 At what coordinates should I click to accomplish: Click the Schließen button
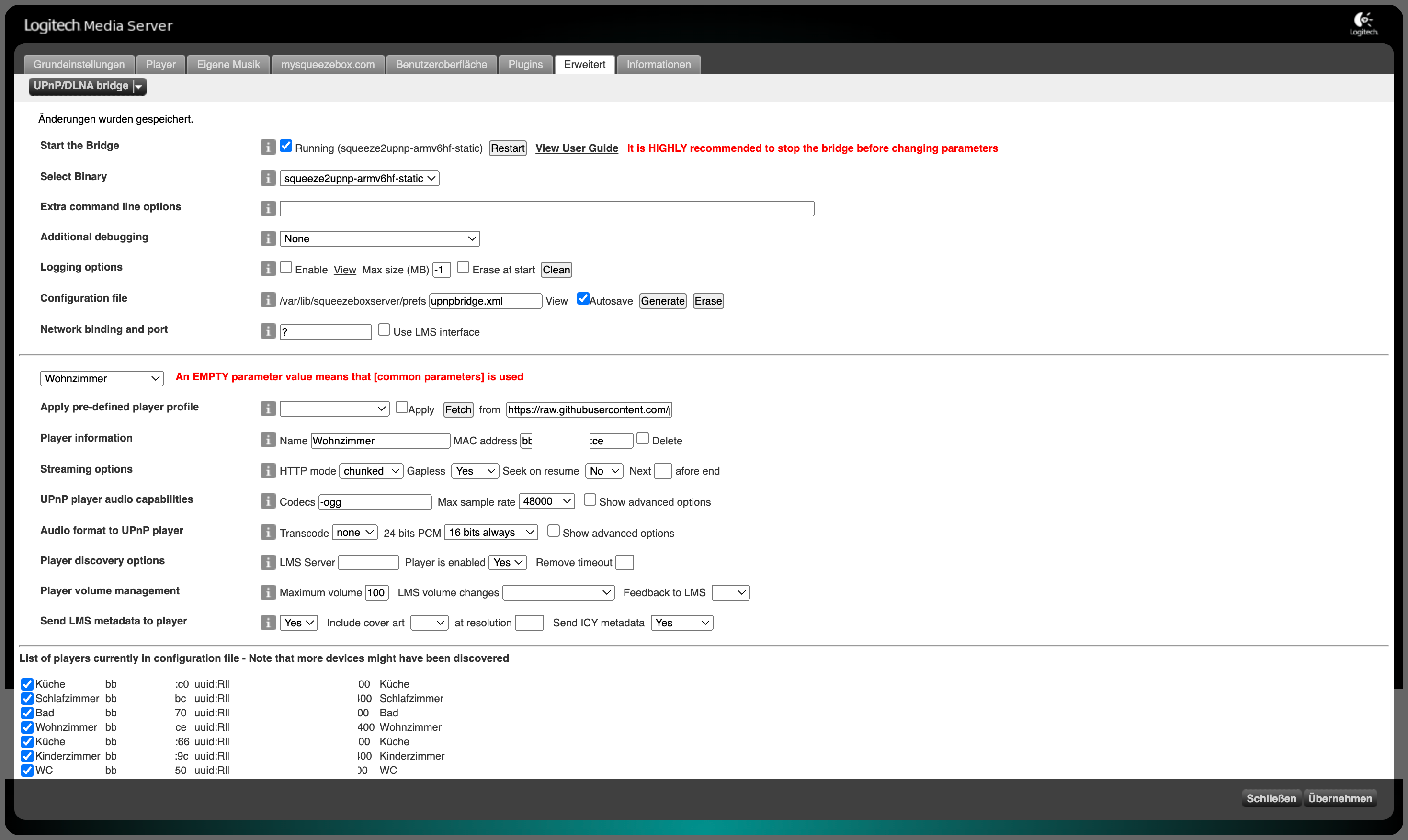pos(1271,799)
